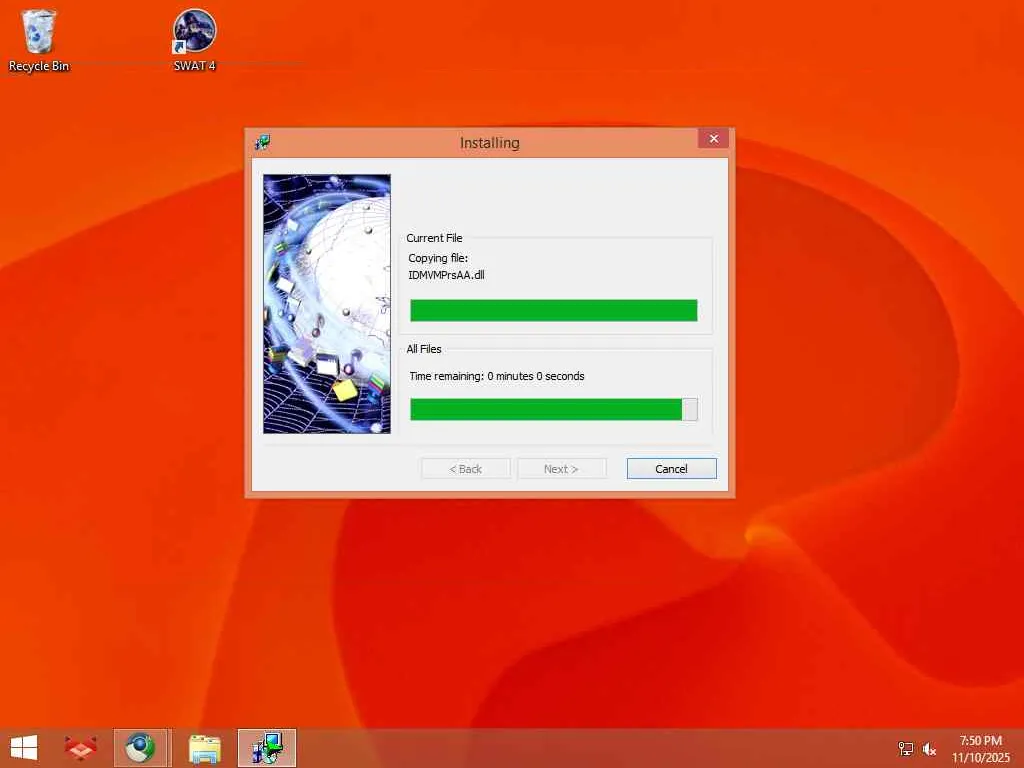1024x768 pixels.
Task: Click the 'Current File' group label
Action: point(434,238)
